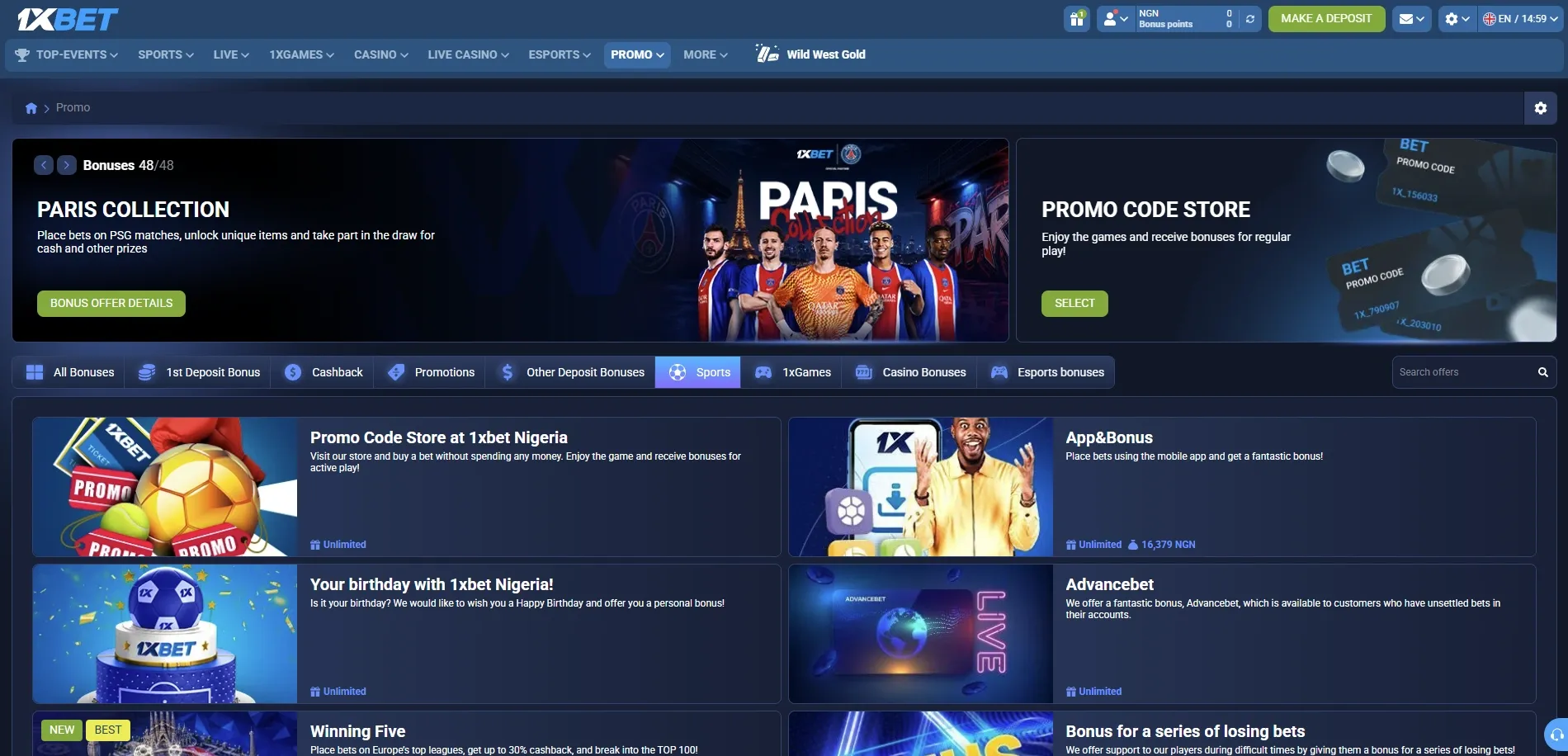Expand the Top-Events menu
Viewport: 1568px width, 756px height.
click(66, 54)
